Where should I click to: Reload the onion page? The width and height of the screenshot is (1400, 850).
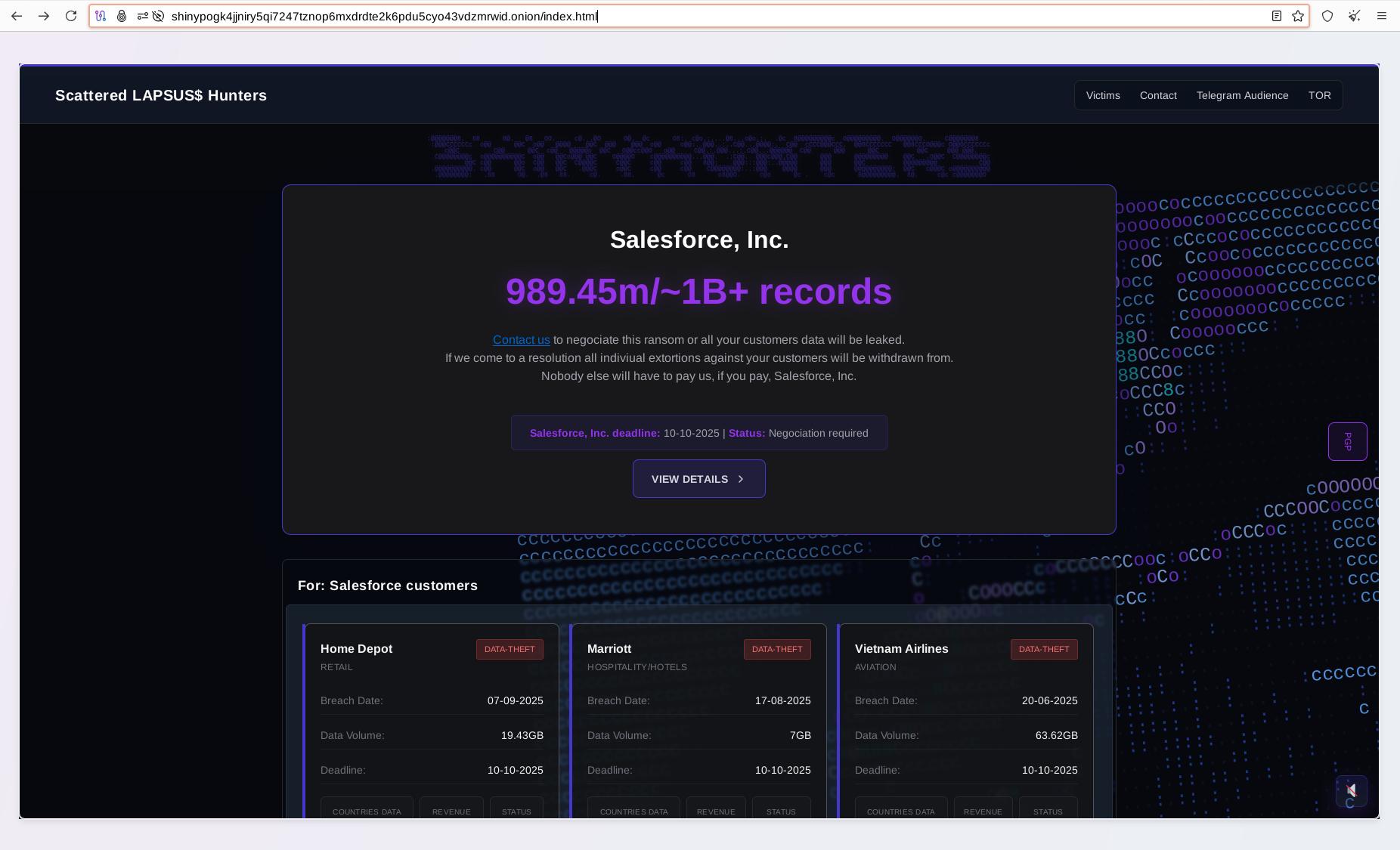pyautogui.click(x=70, y=16)
